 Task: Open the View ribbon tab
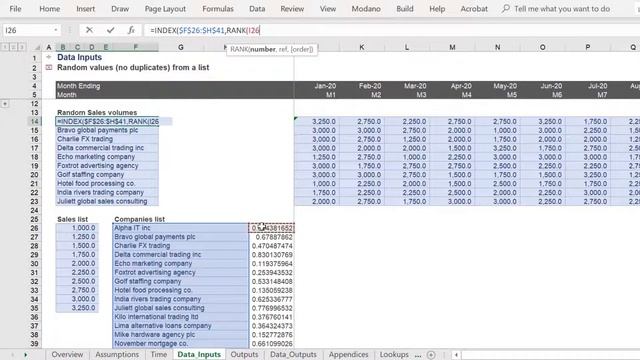click(x=328, y=9)
